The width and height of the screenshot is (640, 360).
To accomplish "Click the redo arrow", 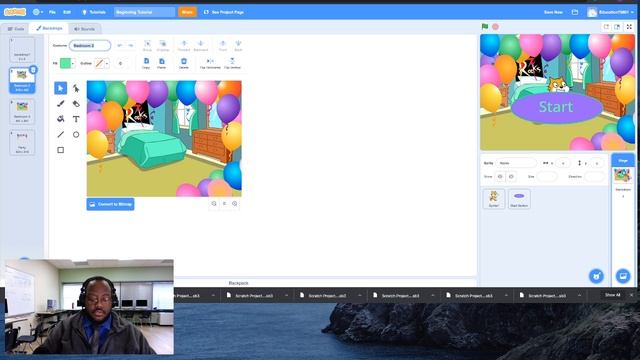I will point(131,45).
